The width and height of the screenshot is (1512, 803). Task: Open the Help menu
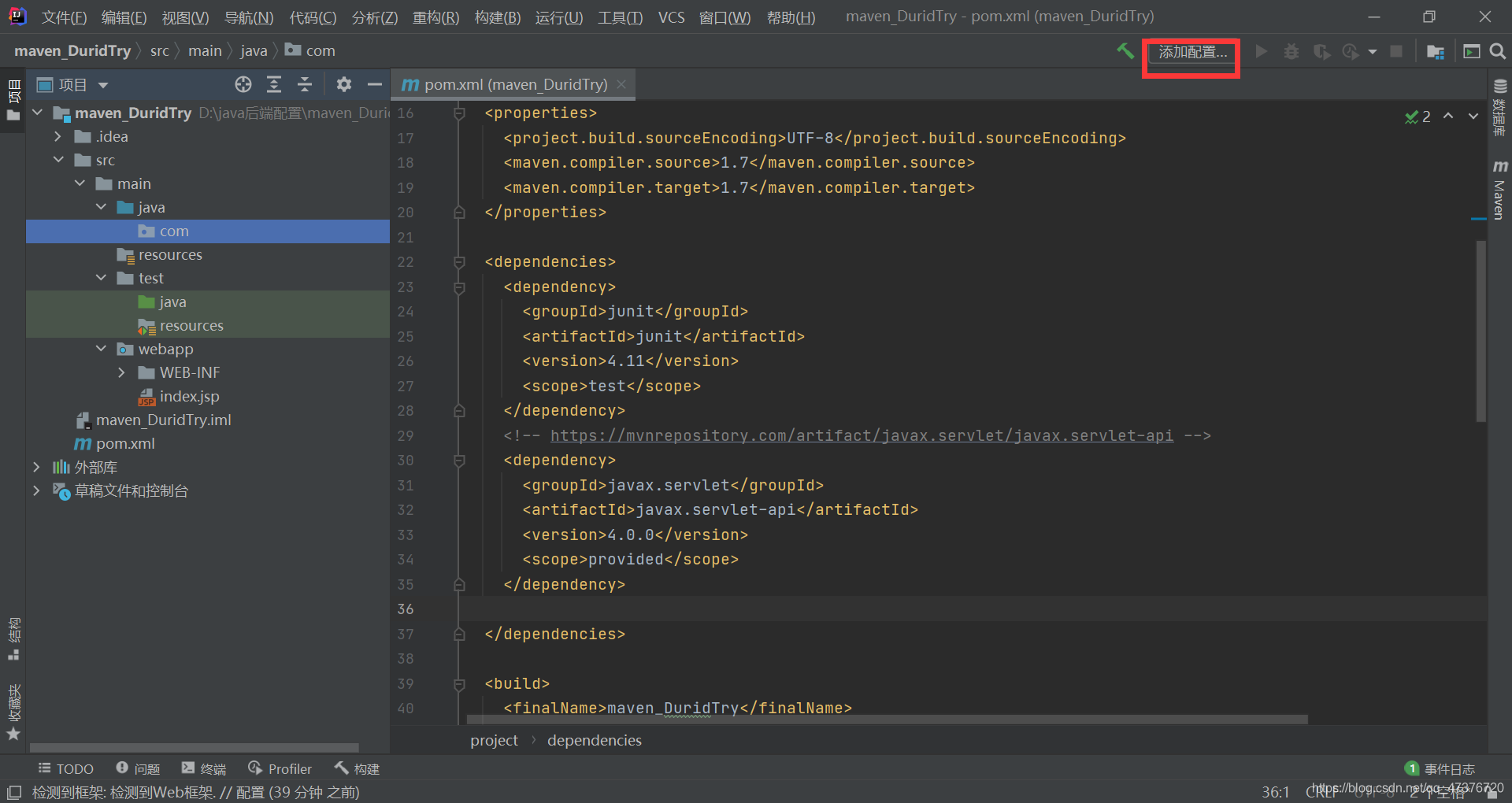tap(791, 17)
